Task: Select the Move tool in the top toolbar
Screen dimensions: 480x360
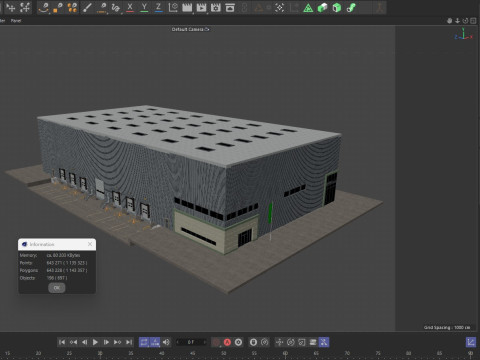Action: pyautogui.click(x=11, y=7)
